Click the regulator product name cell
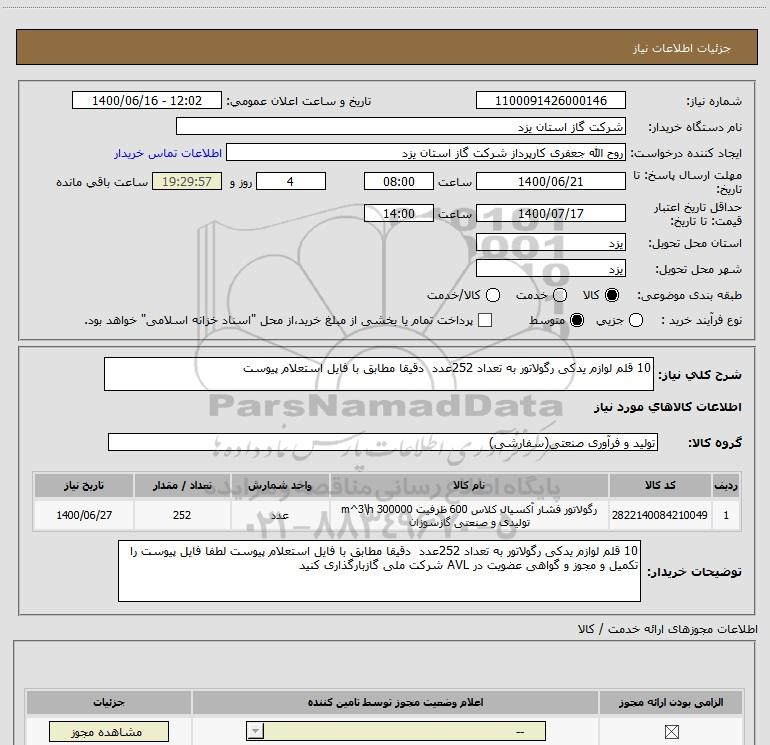The image size is (770, 745). [x=469, y=515]
